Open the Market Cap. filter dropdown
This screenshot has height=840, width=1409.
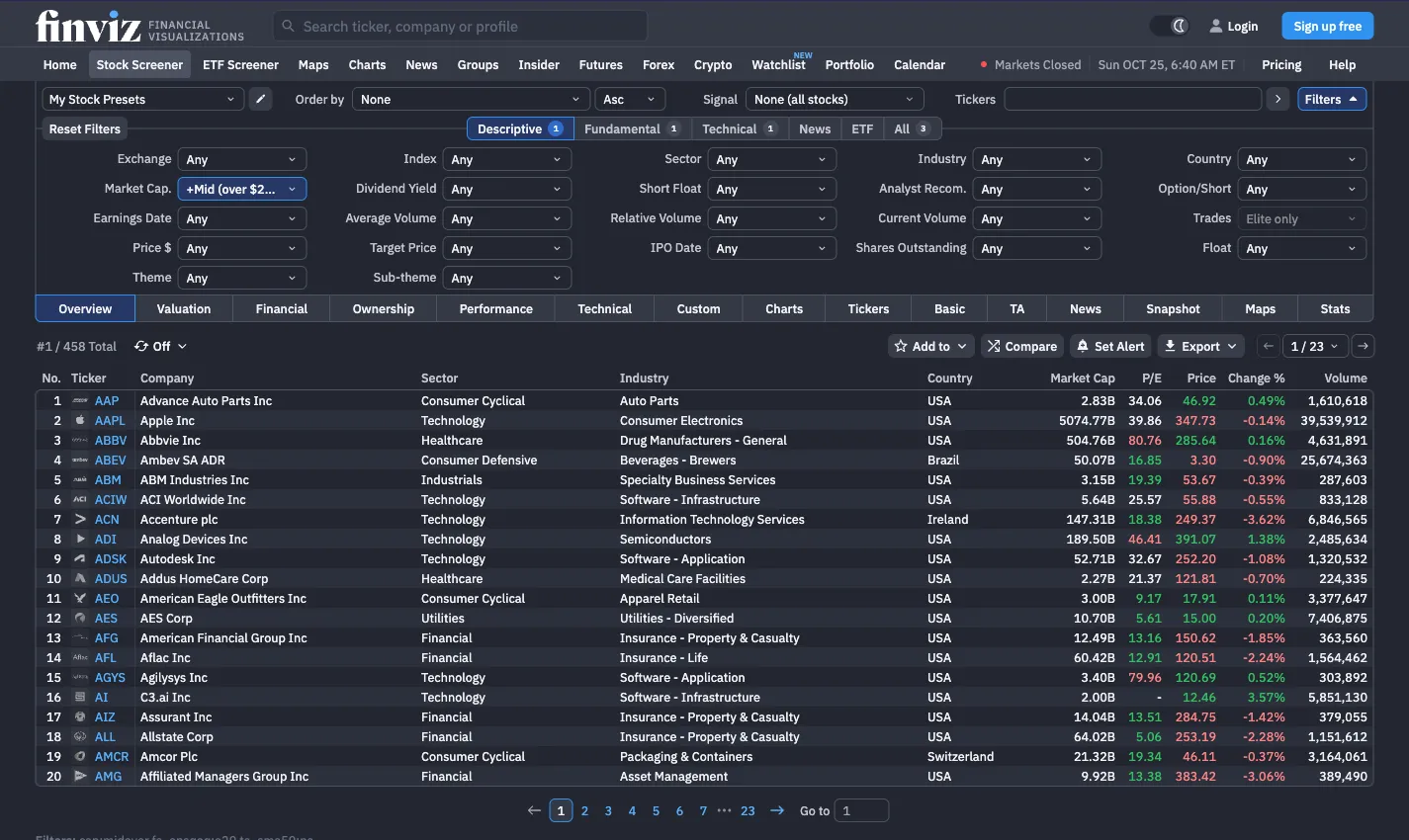242,189
